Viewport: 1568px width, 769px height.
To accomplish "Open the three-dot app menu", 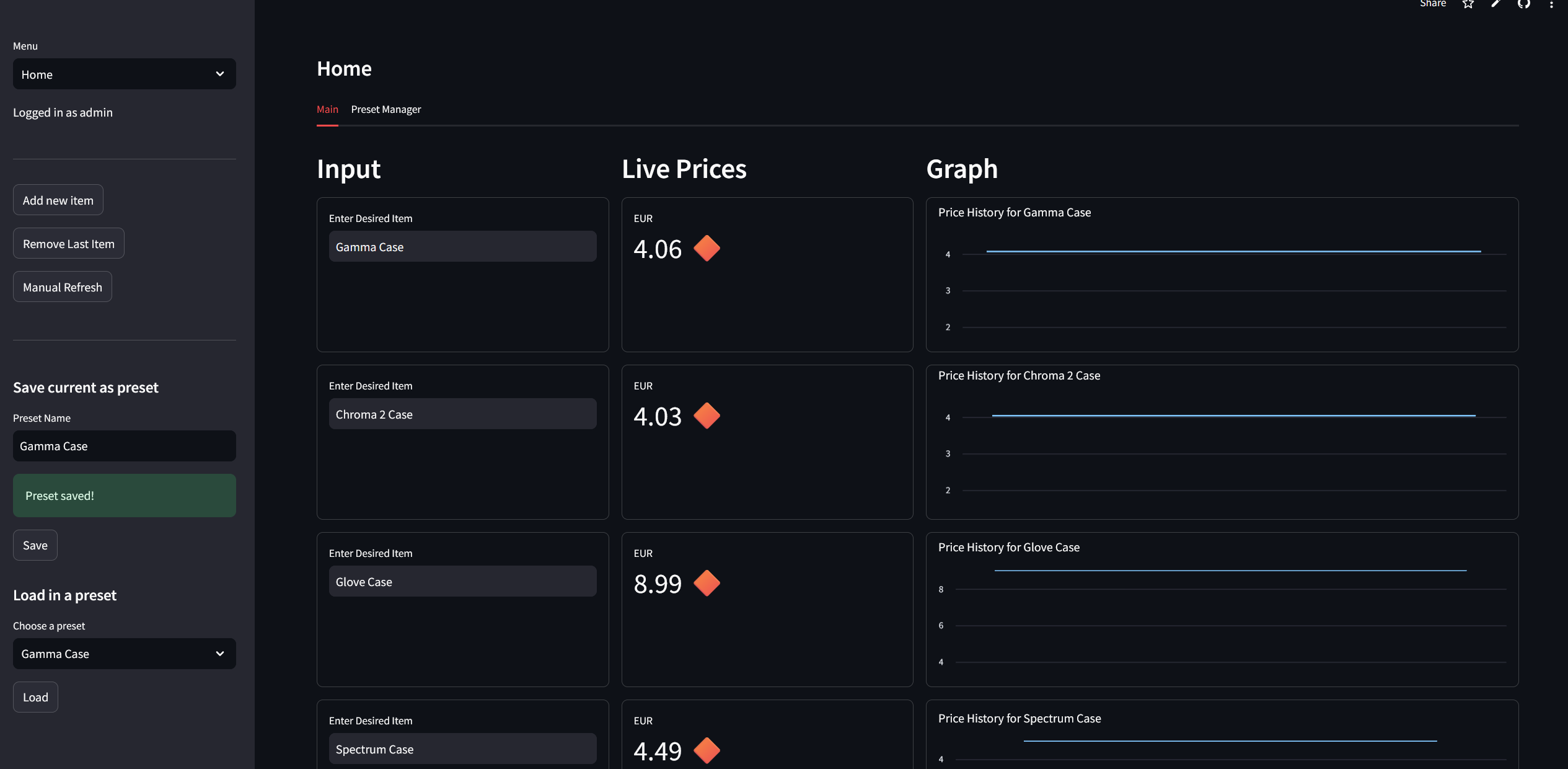I will point(1551,4).
